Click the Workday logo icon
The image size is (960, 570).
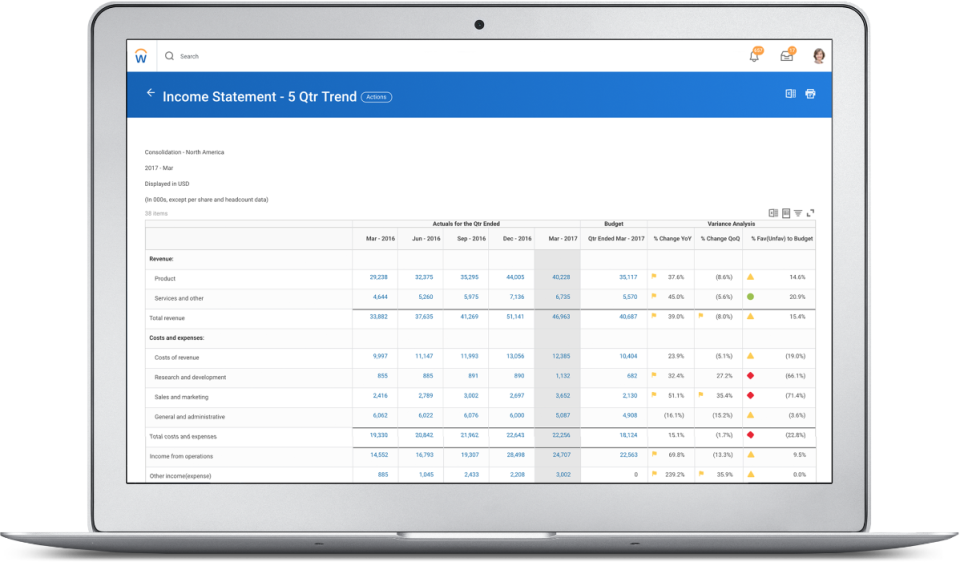tap(141, 56)
